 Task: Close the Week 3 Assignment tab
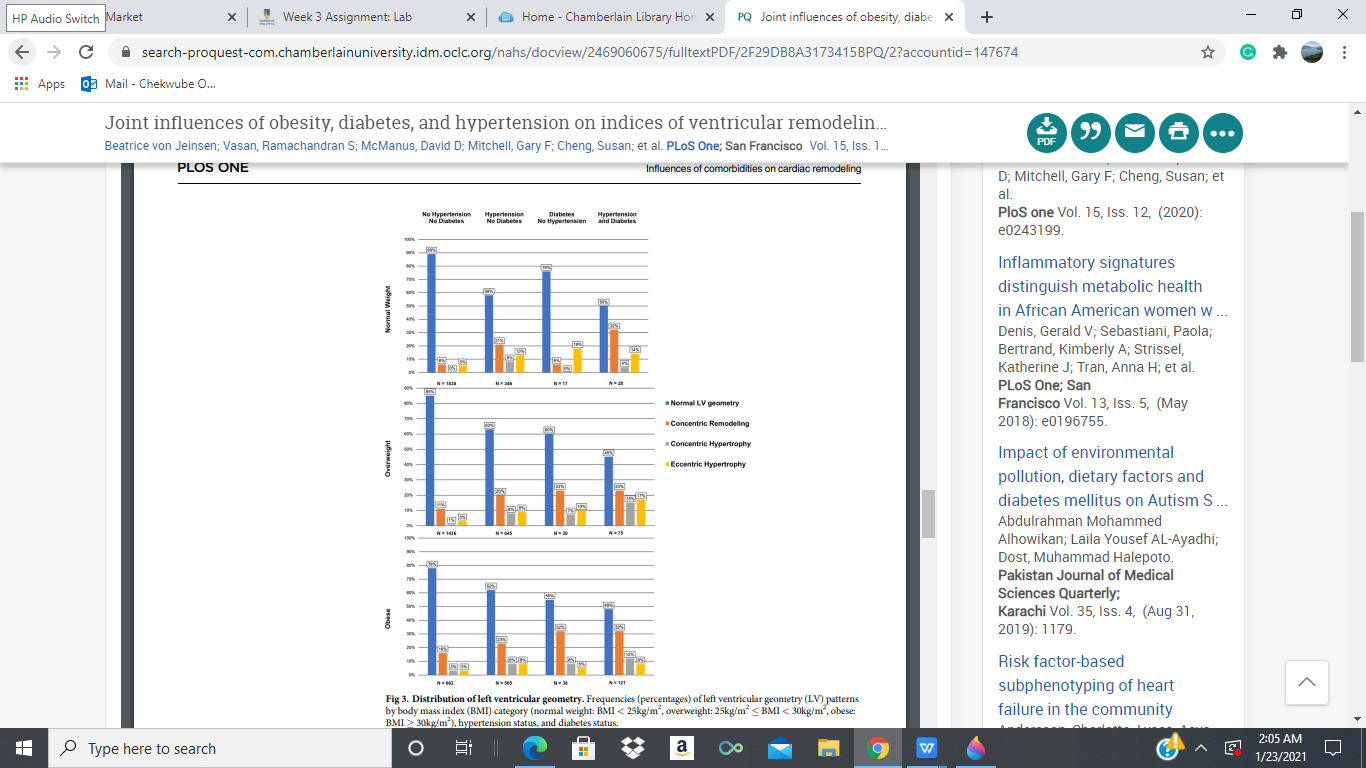[471, 17]
